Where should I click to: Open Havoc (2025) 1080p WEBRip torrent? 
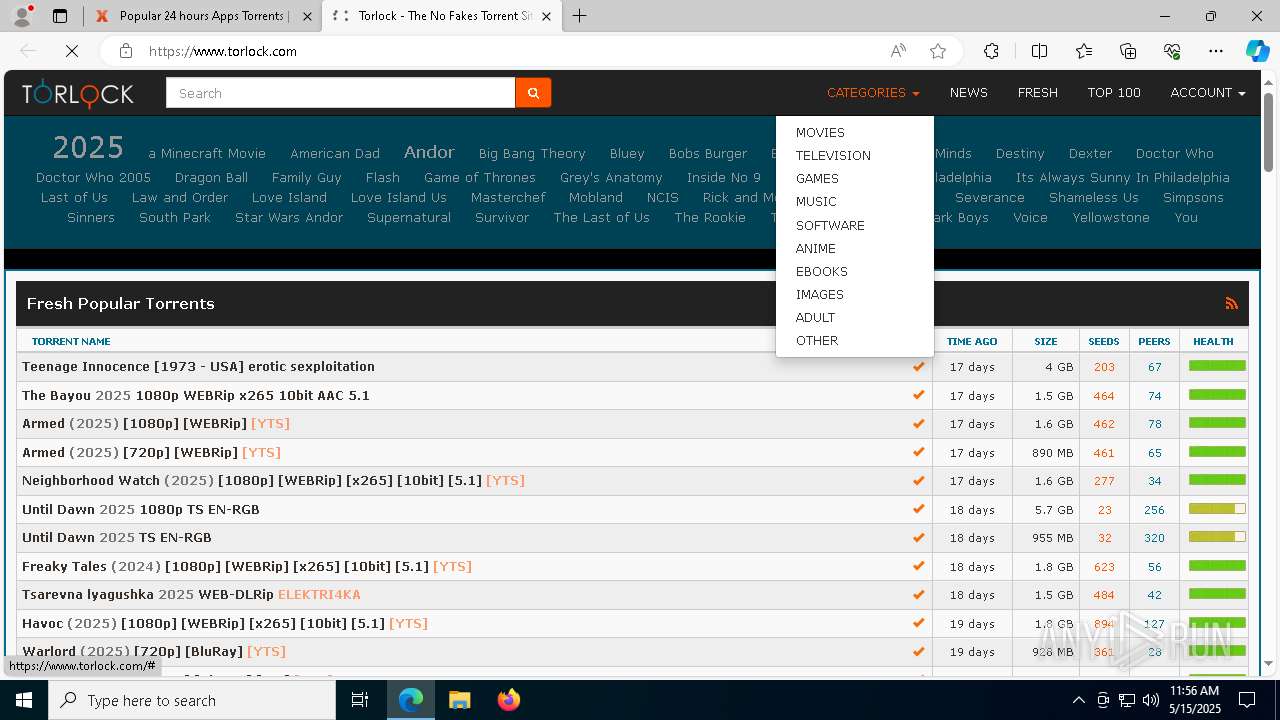click(x=225, y=623)
